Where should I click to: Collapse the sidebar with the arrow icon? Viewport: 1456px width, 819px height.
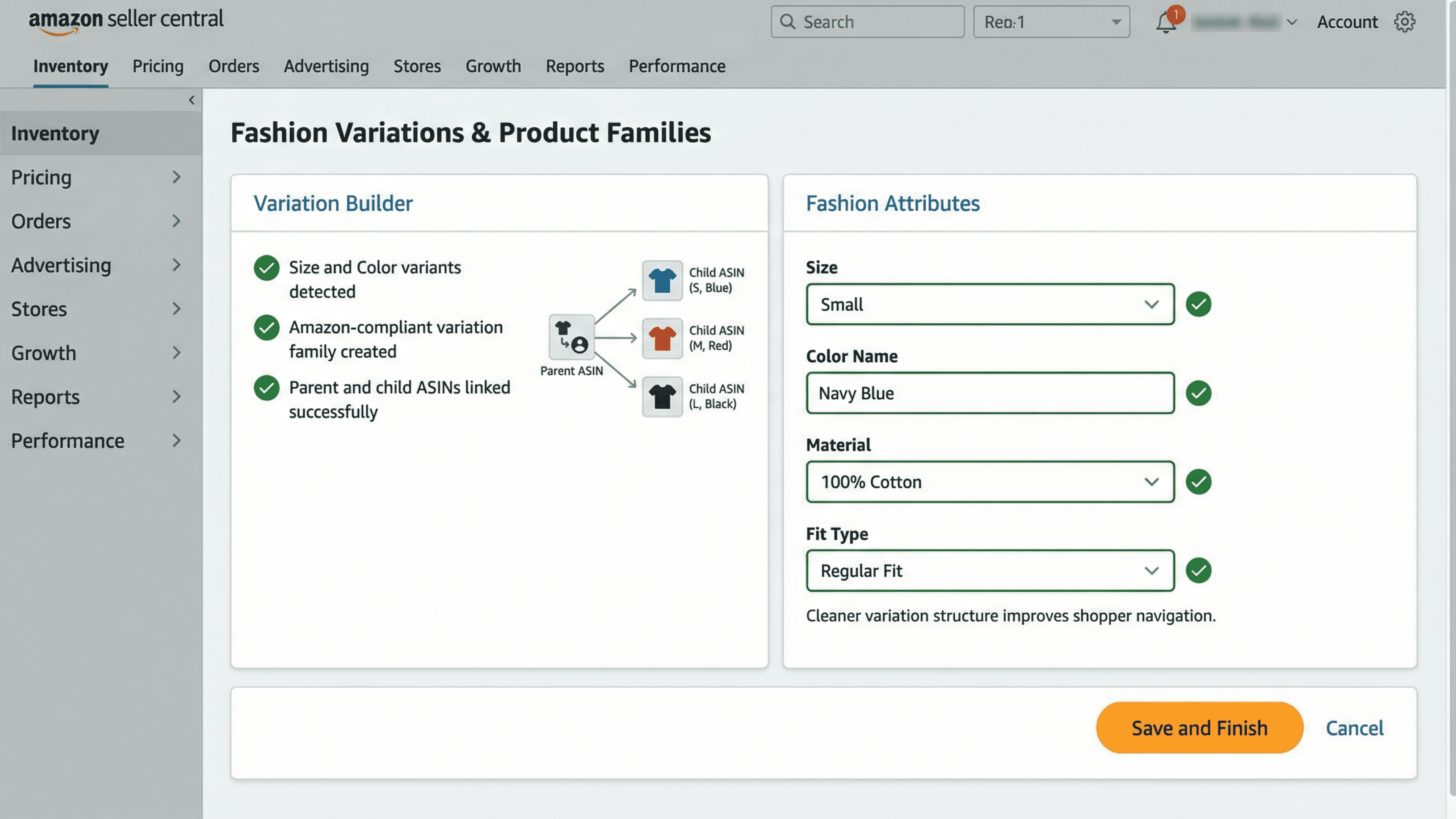191,100
